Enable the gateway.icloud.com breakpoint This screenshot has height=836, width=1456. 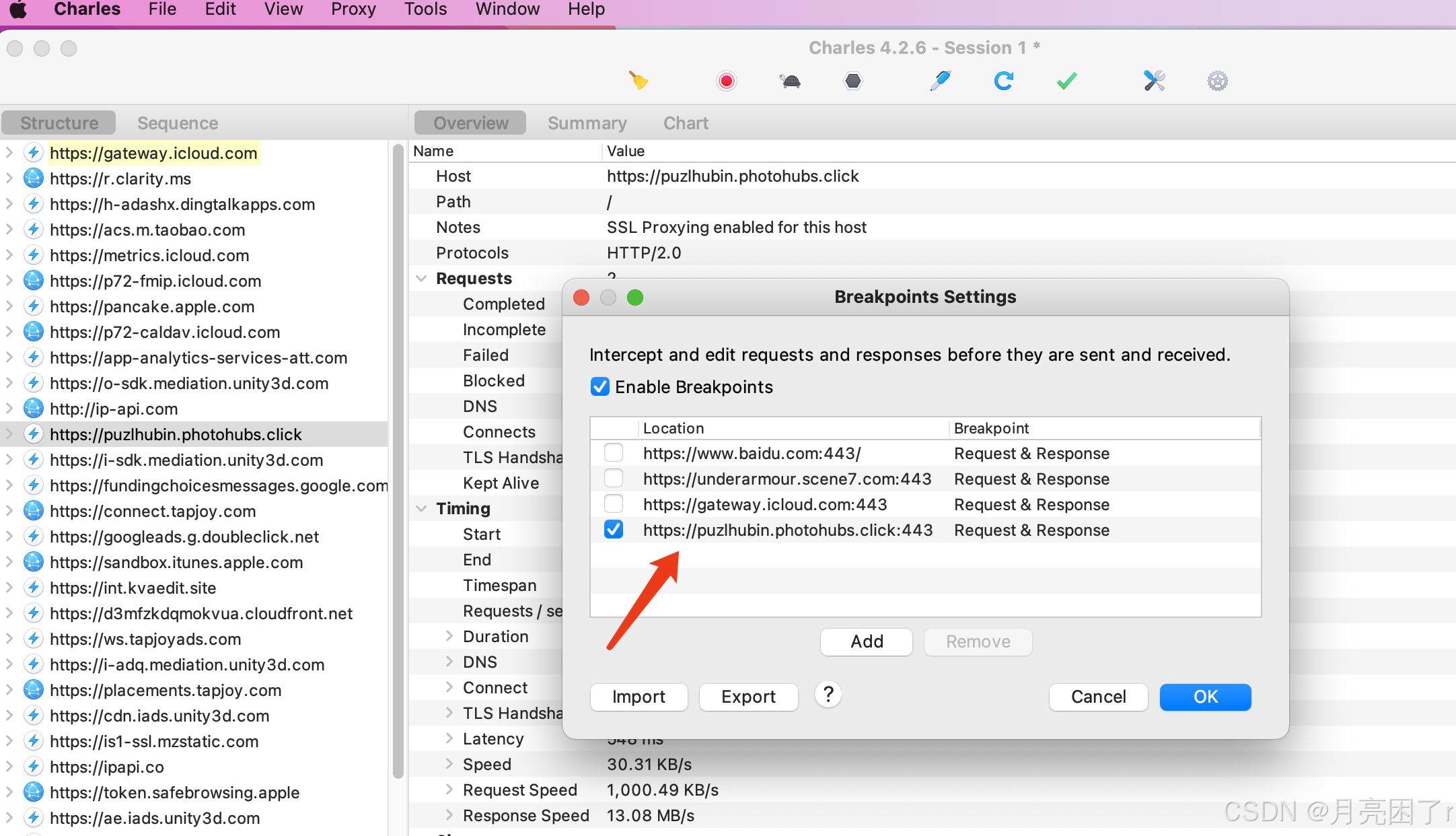pyautogui.click(x=614, y=504)
